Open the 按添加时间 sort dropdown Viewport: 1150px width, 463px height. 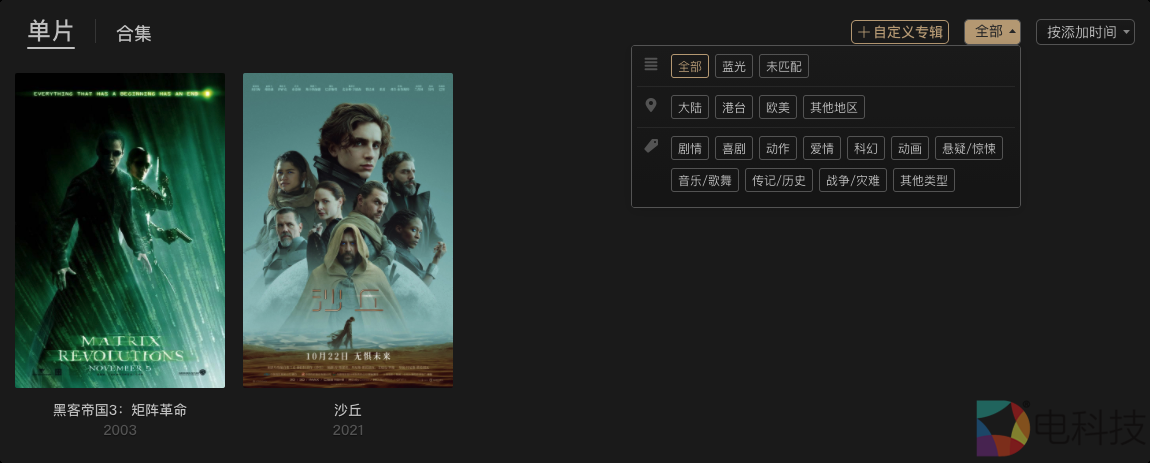(x=1085, y=32)
